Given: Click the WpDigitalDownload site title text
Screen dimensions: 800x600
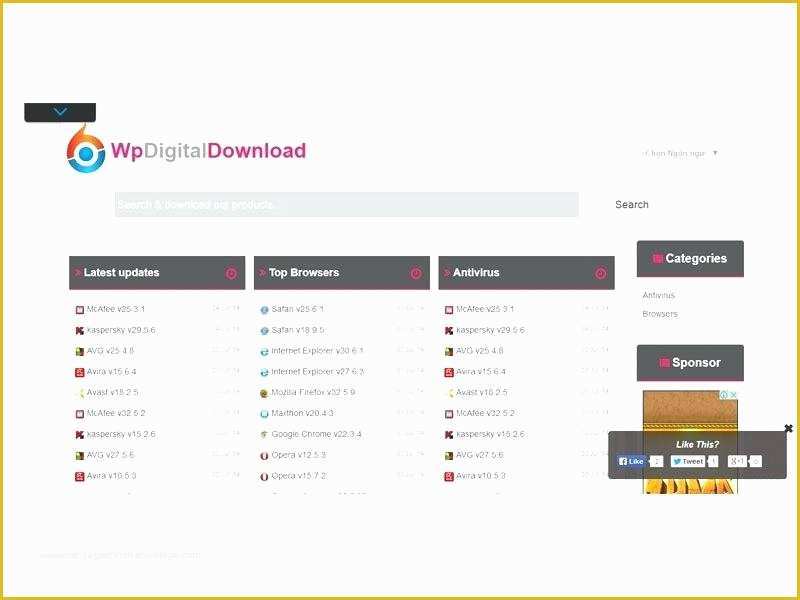Looking at the screenshot, I should click(x=208, y=151).
